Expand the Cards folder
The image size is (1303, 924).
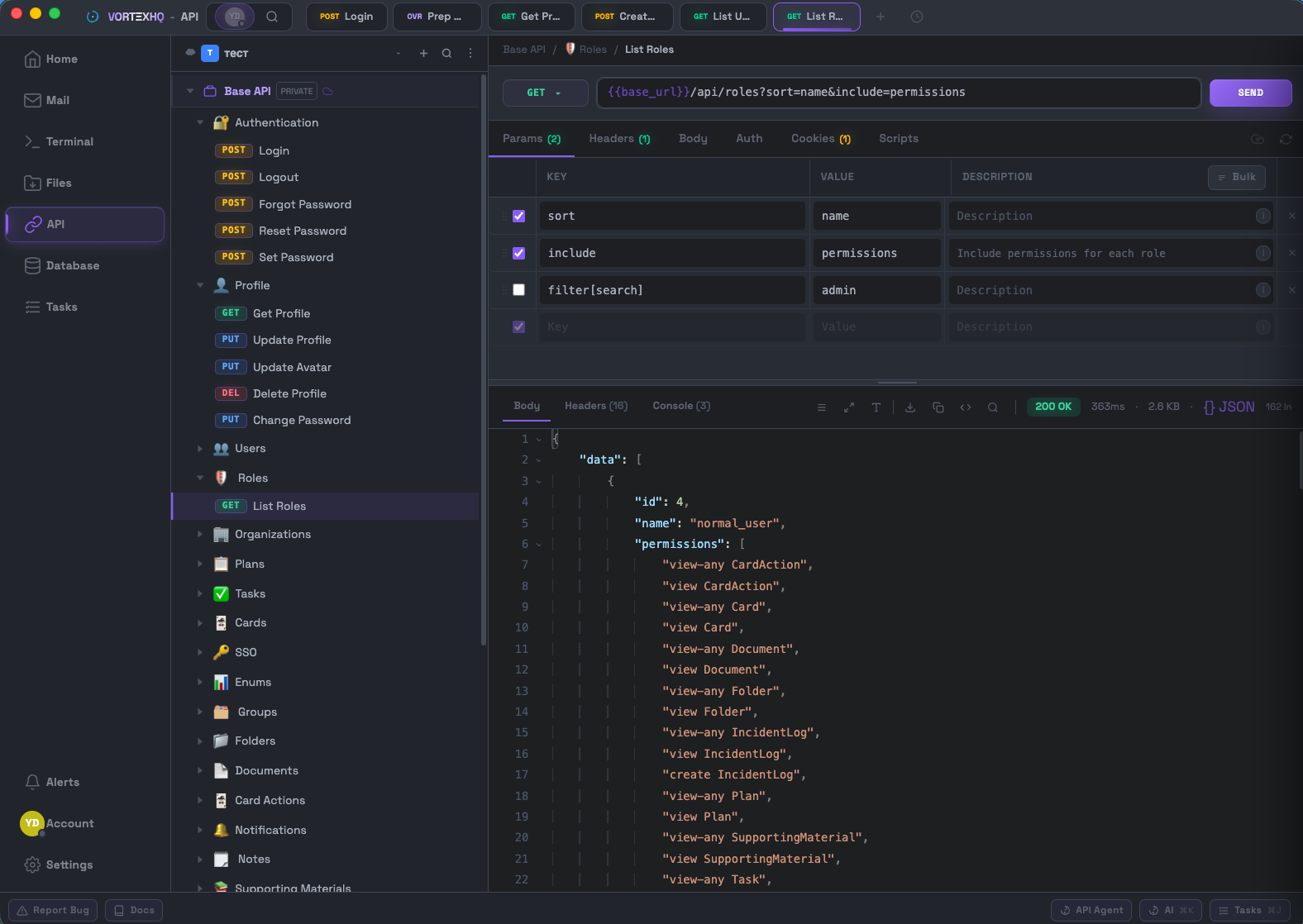point(200,622)
